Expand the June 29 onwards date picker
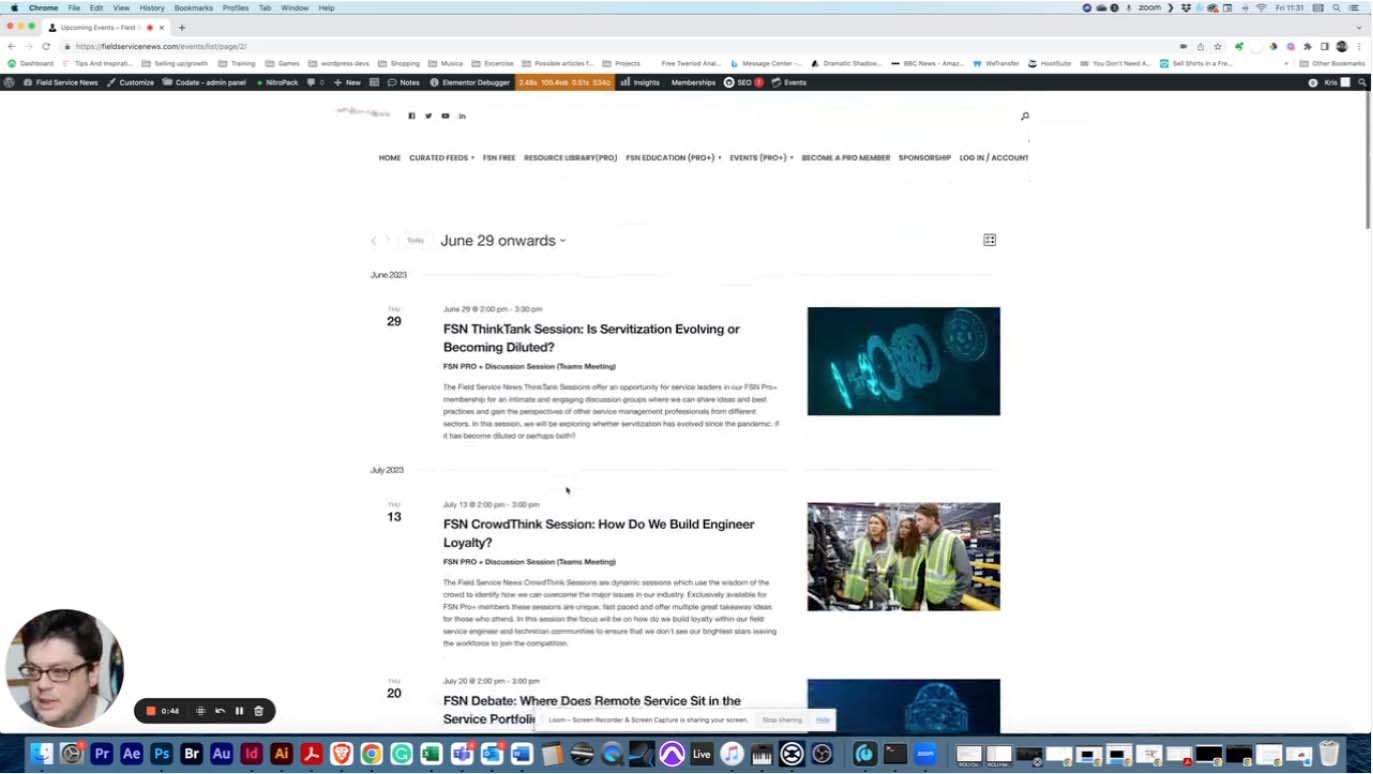Viewport: 1373px width, 774px height. [502, 241]
